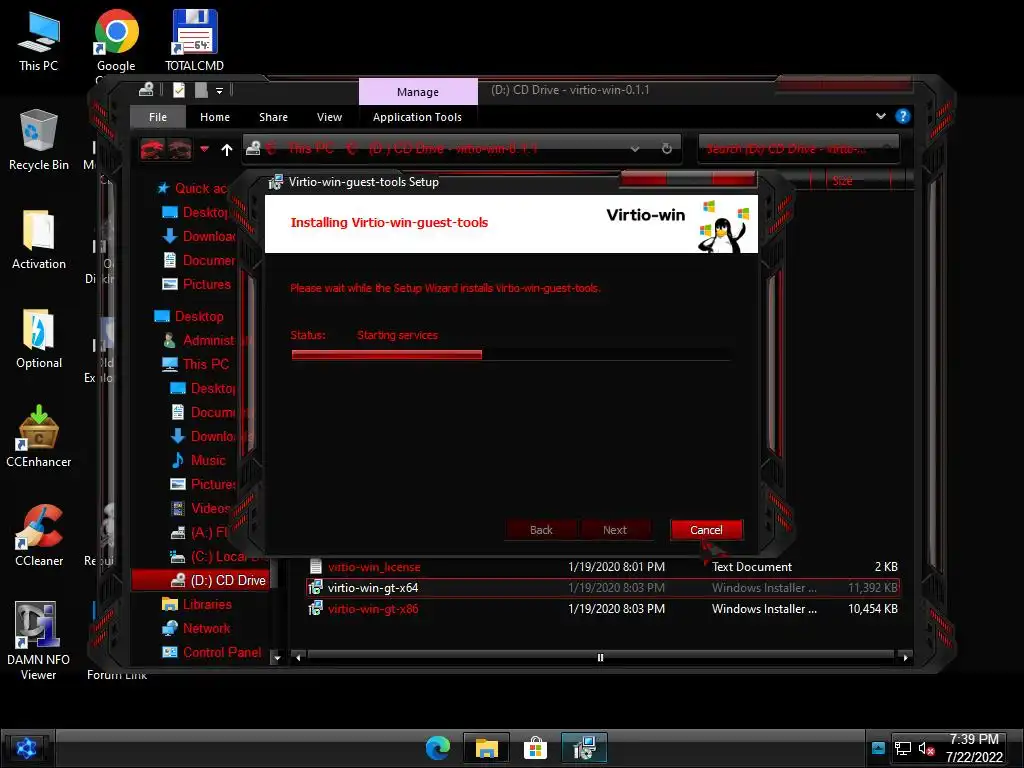
Task: Click horizontal scrollbar in file list
Action: pyautogui.click(x=600, y=658)
